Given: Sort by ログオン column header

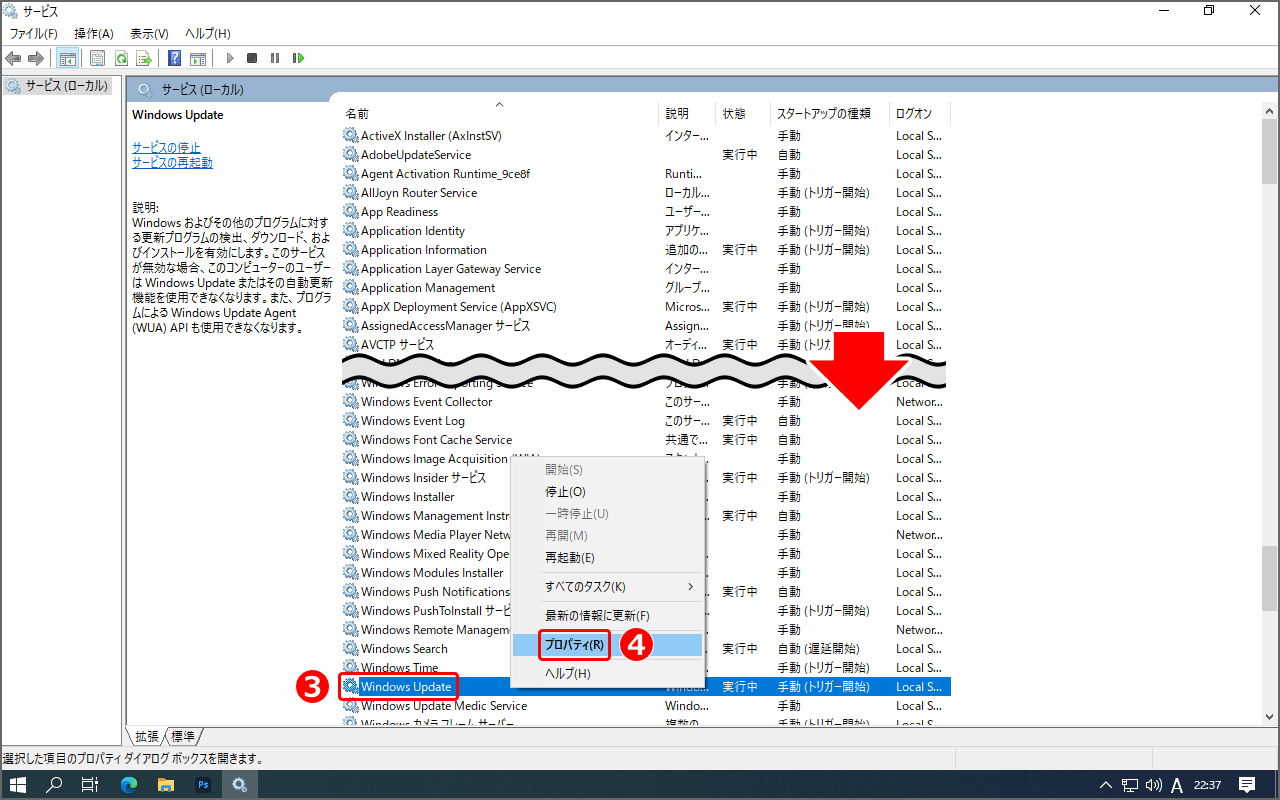Looking at the screenshot, I should [x=920, y=113].
